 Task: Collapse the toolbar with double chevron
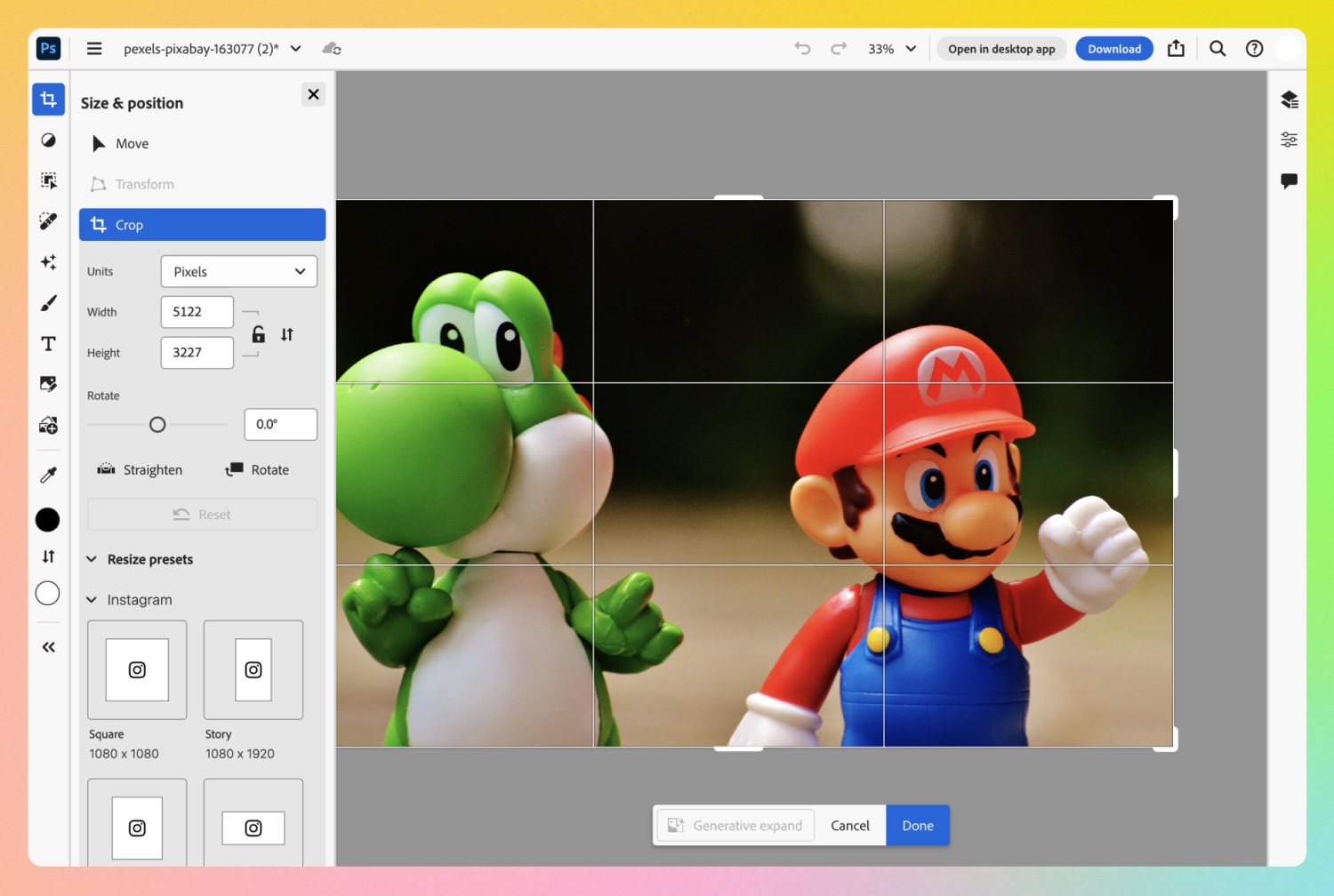coord(48,647)
